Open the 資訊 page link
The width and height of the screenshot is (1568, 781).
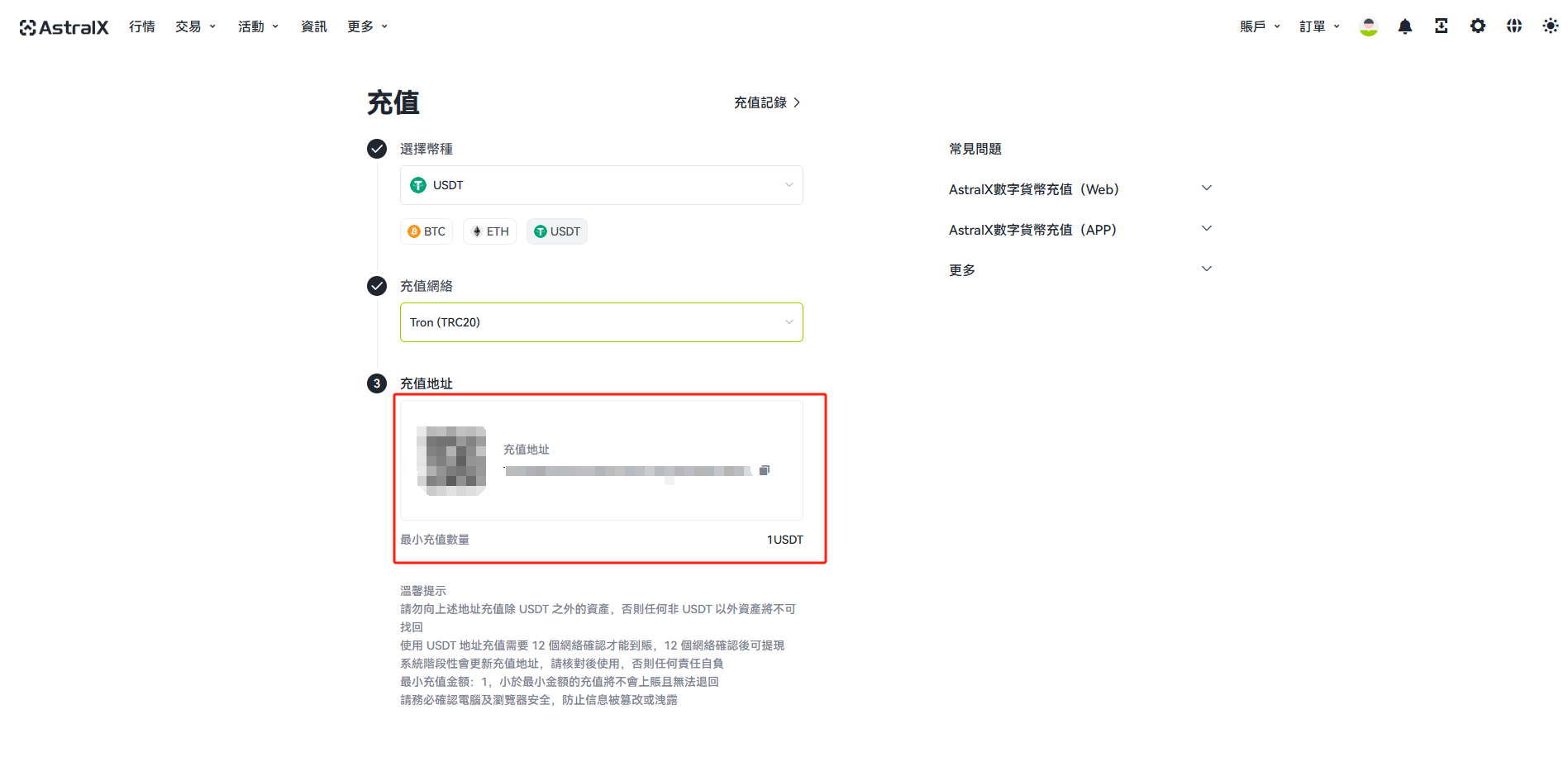coord(313,26)
